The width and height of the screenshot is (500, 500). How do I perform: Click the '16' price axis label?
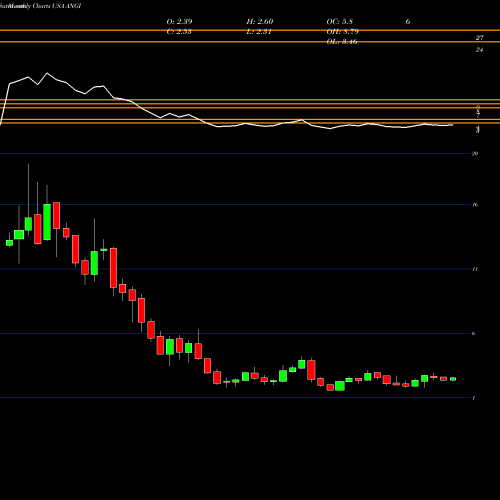[475, 205]
